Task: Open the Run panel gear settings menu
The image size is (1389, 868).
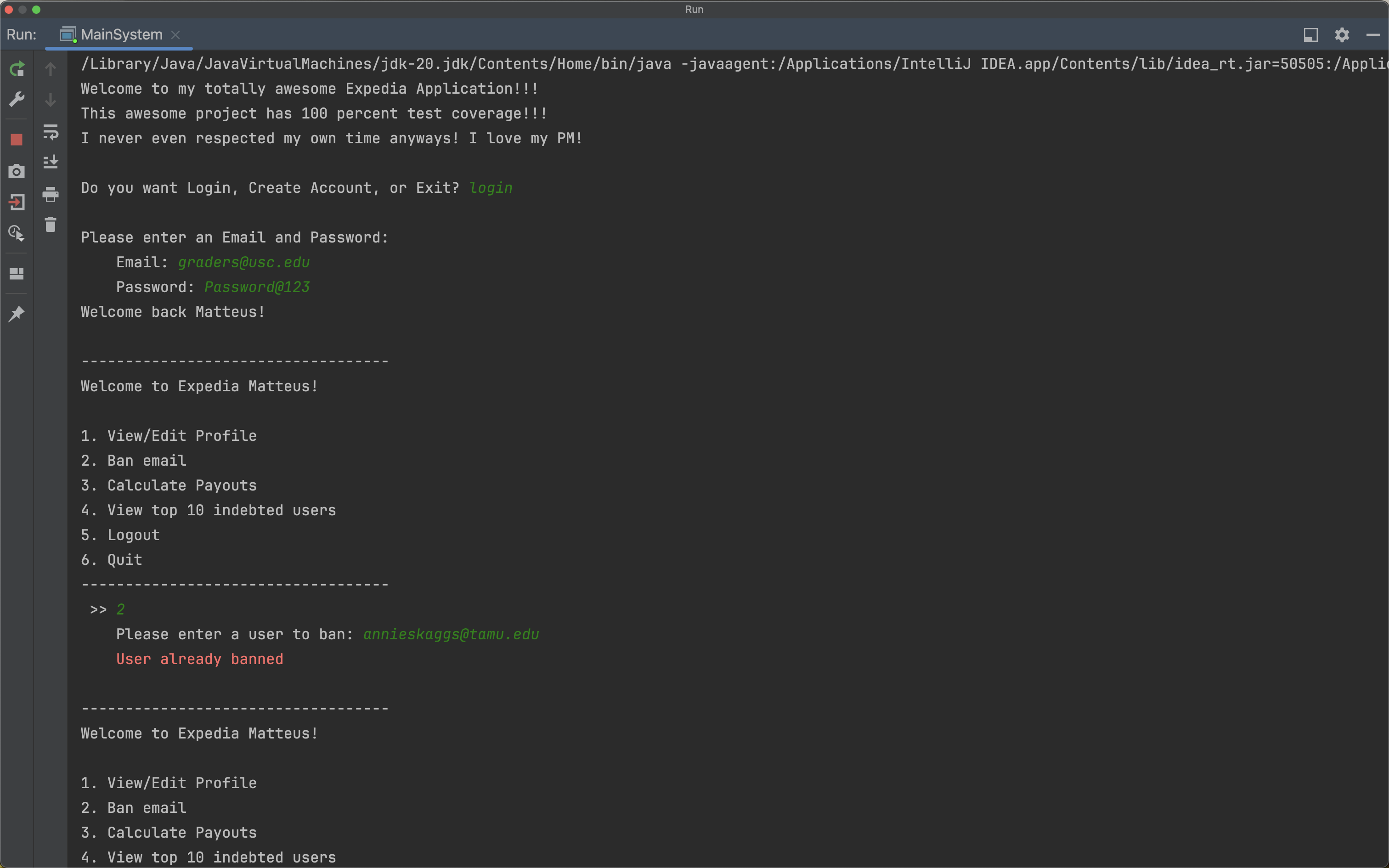Action: 1341,35
